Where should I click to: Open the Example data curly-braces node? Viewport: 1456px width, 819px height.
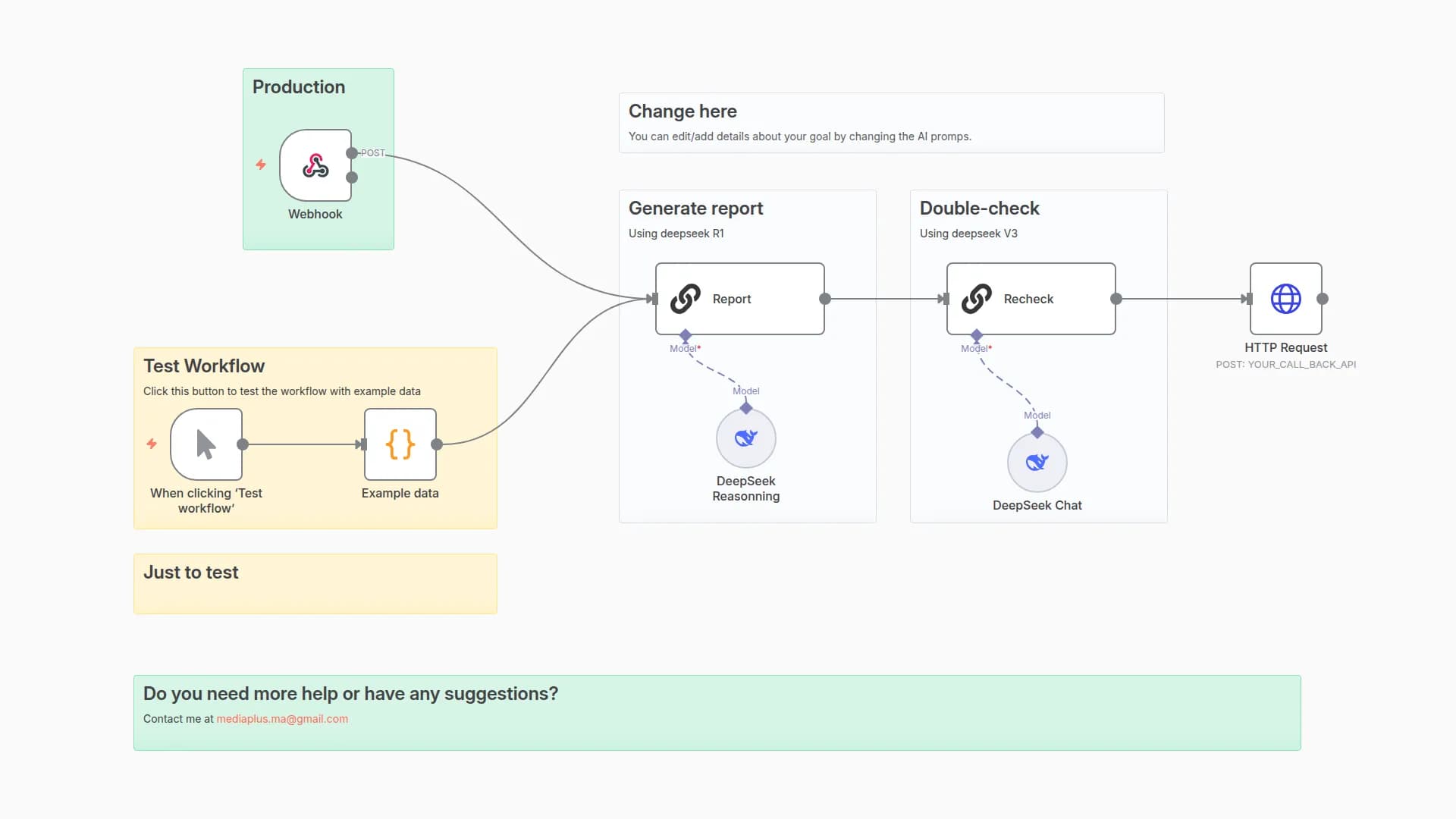(x=400, y=444)
